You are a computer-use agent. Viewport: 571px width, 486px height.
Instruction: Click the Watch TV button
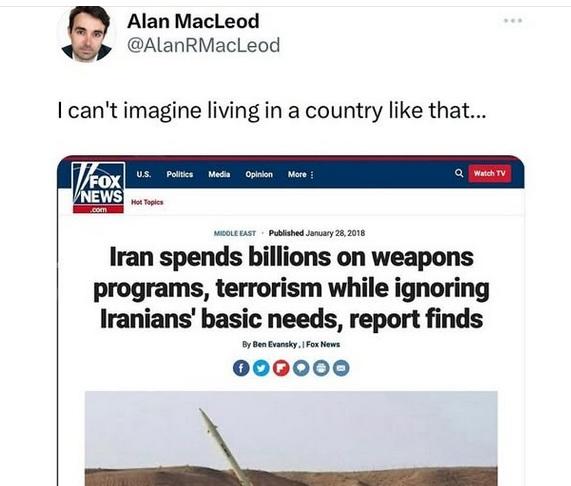click(x=489, y=173)
